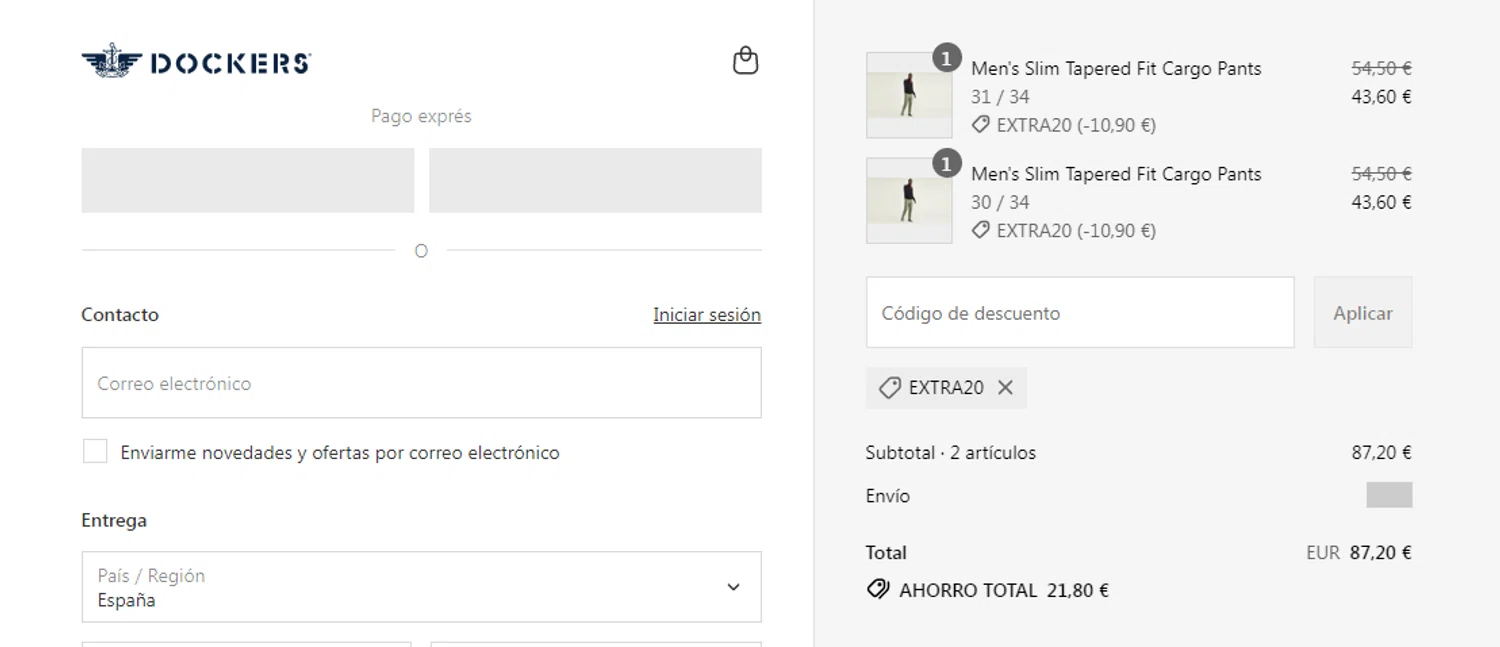Click the Ahorro Total savings tag icon
This screenshot has width=1500, height=647.
878,589
